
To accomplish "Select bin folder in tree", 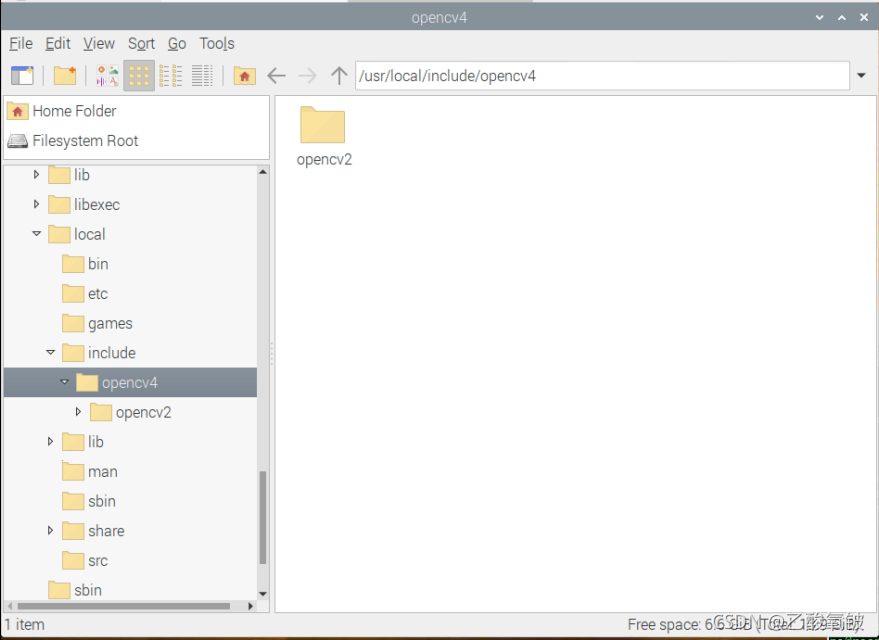I will coord(130,264).
